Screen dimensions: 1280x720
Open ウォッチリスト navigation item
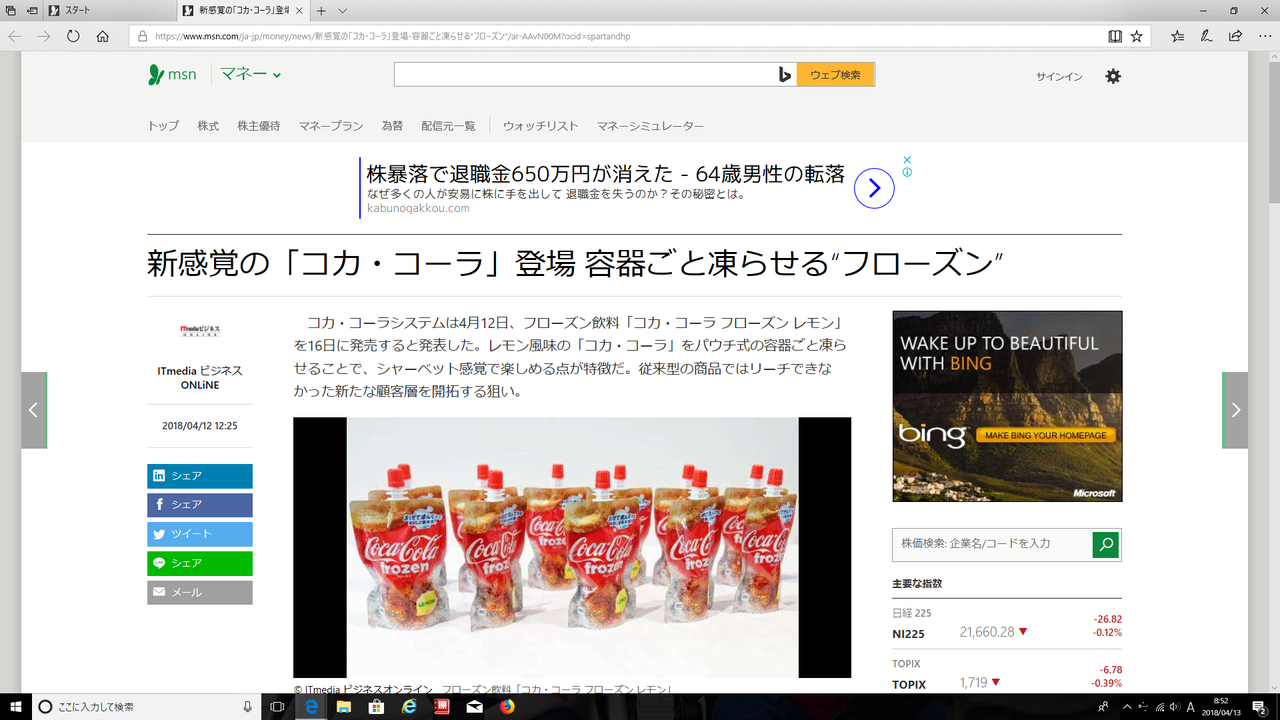[541, 126]
